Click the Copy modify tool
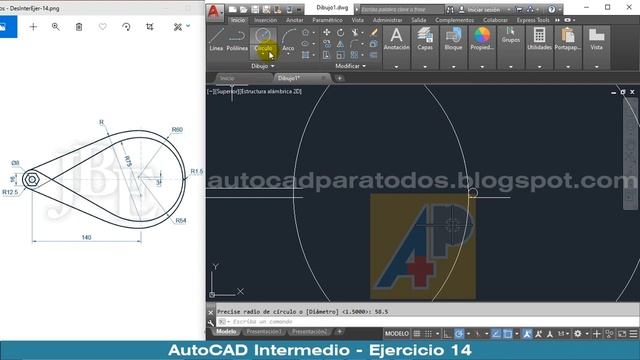 pyautogui.click(x=327, y=44)
